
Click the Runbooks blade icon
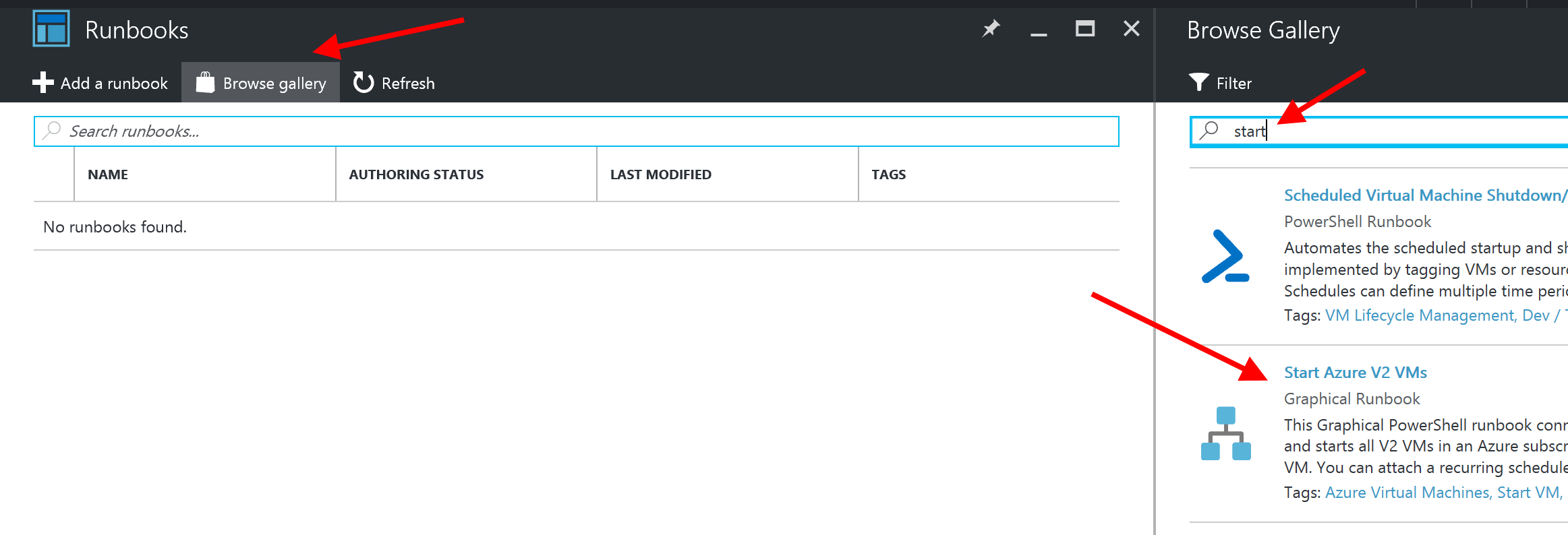(x=51, y=29)
